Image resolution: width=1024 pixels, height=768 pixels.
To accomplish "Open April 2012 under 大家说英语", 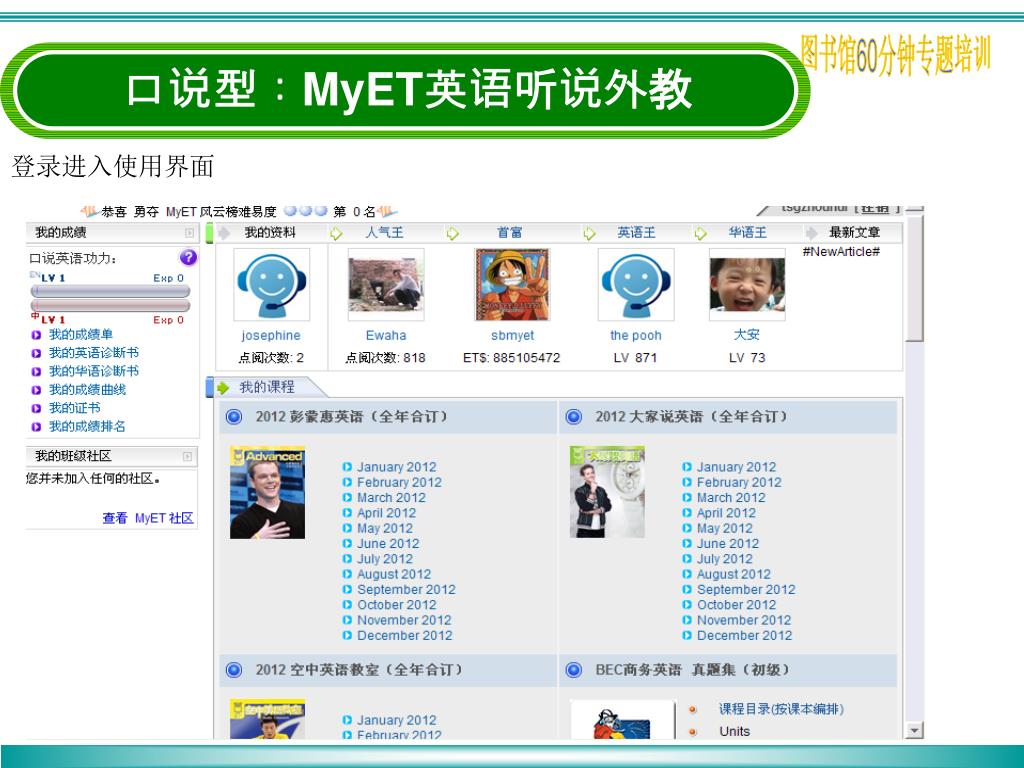I will pyautogui.click(x=726, y=513).
